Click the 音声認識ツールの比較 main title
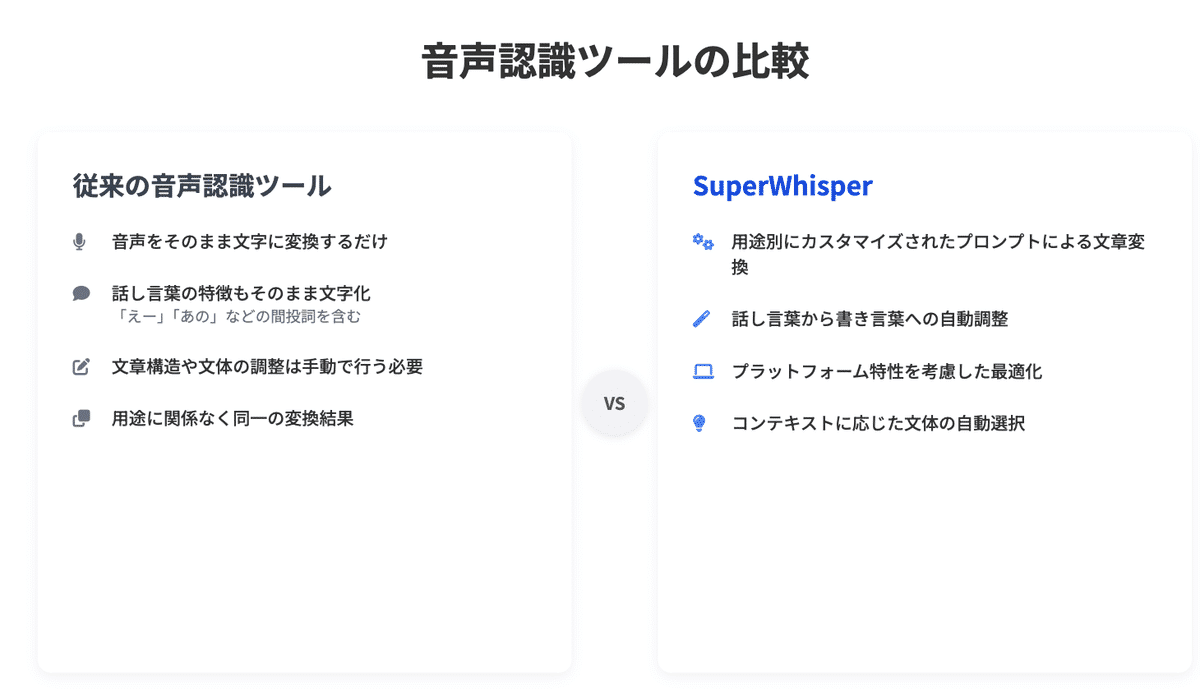1200x695 pixels. [614, 62]
